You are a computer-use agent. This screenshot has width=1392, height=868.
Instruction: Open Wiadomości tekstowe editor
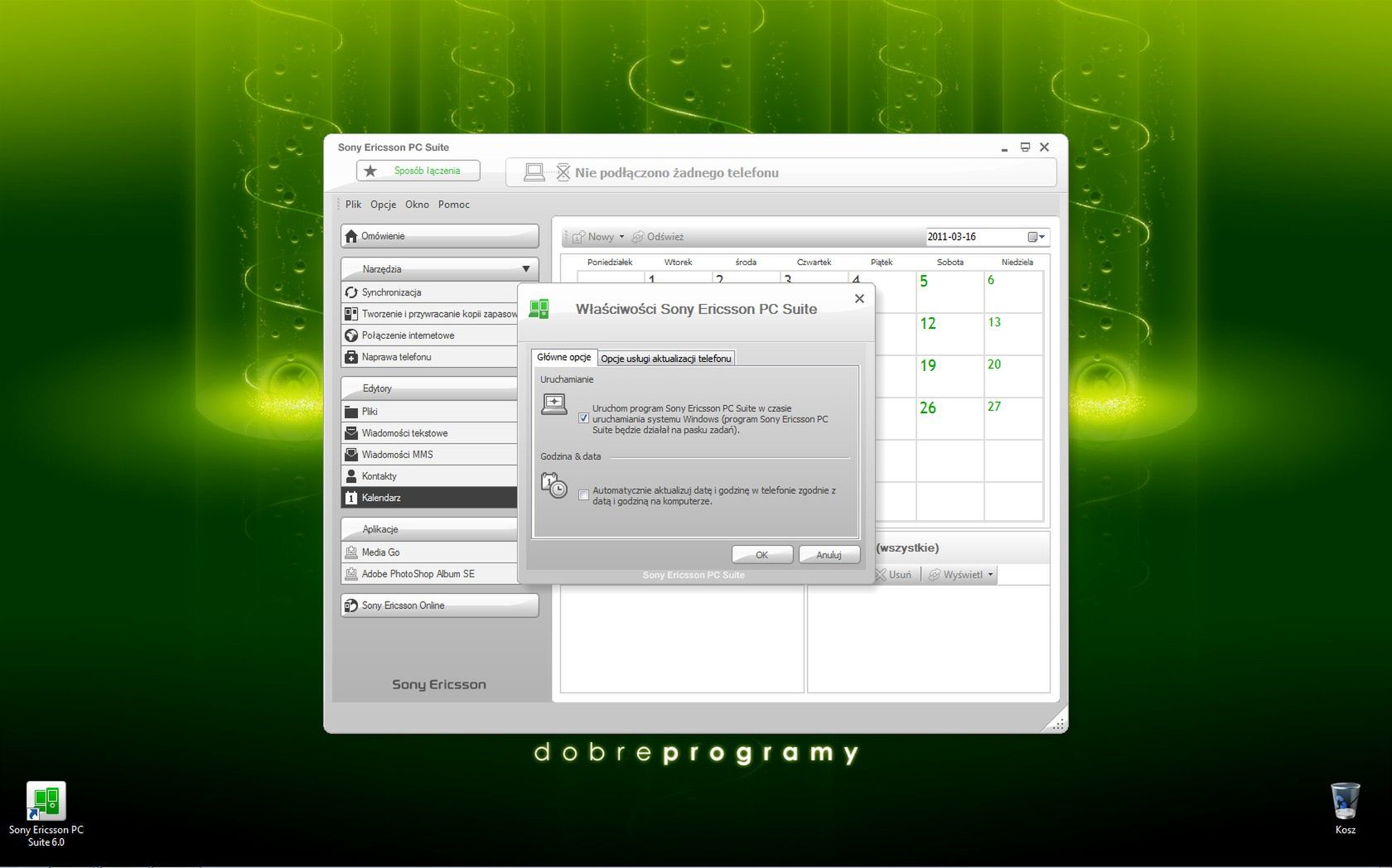(x=429, y=433)
